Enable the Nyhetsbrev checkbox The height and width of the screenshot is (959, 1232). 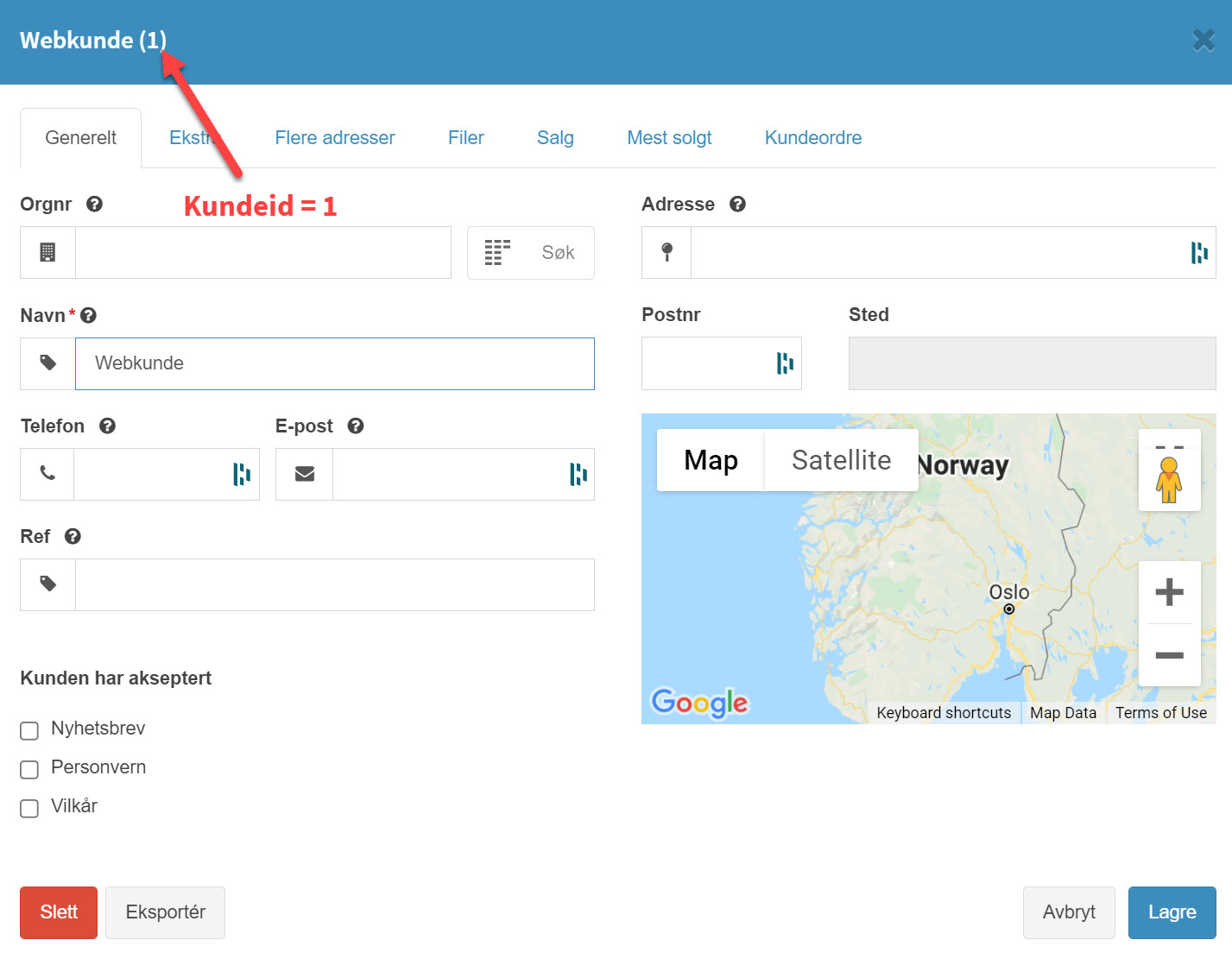pyautogui.click(x=29, y=731)
